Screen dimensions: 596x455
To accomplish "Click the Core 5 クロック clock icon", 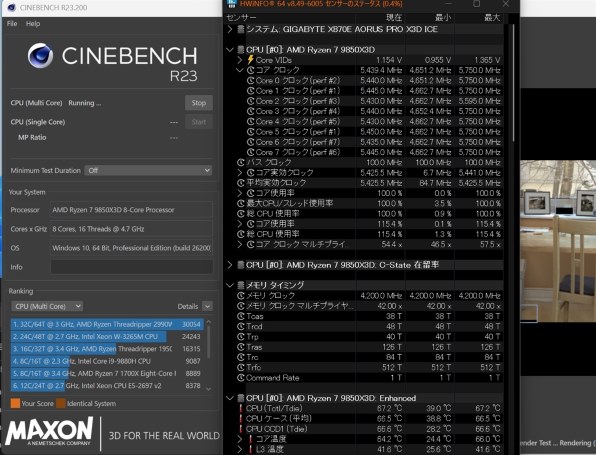I will click(x=250, y=132).
